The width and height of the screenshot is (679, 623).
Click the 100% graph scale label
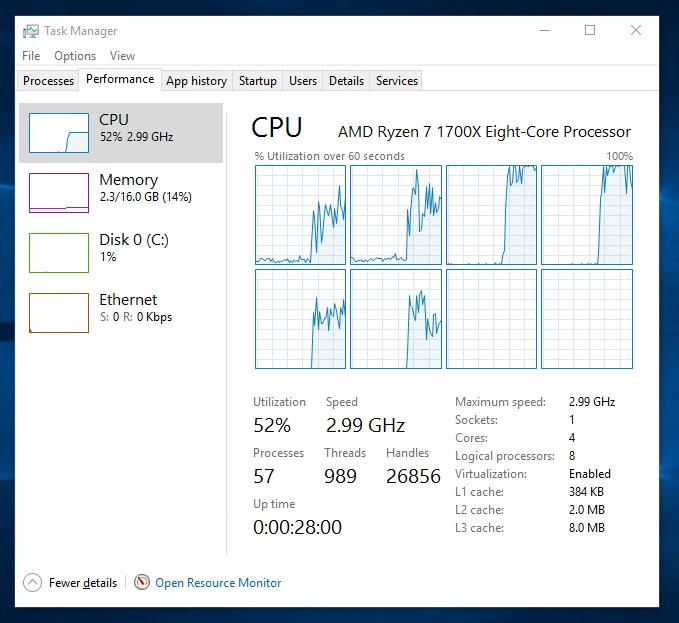(x=620, y=156)
